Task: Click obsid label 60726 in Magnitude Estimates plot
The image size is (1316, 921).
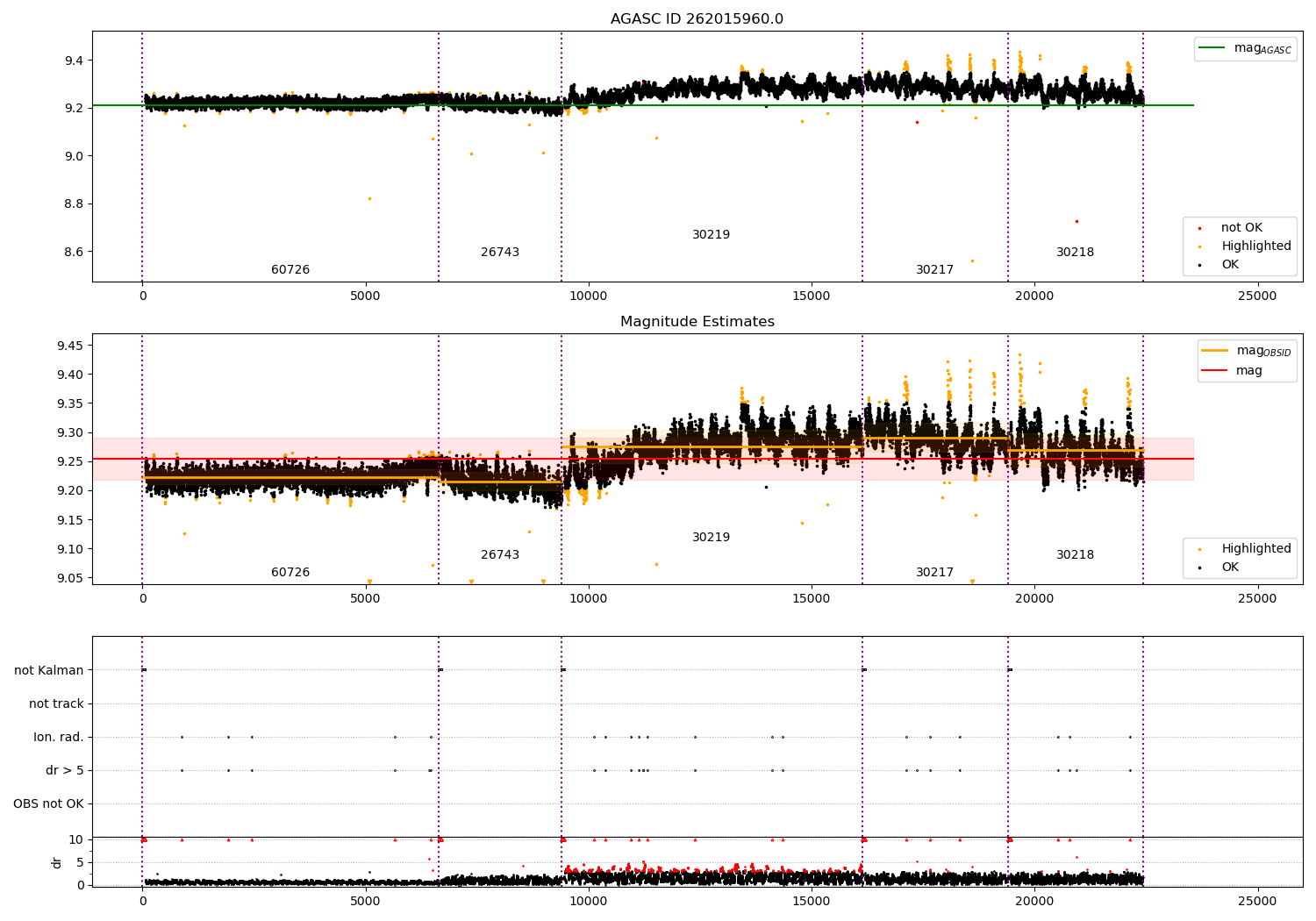Action: [x=290, y=573]
